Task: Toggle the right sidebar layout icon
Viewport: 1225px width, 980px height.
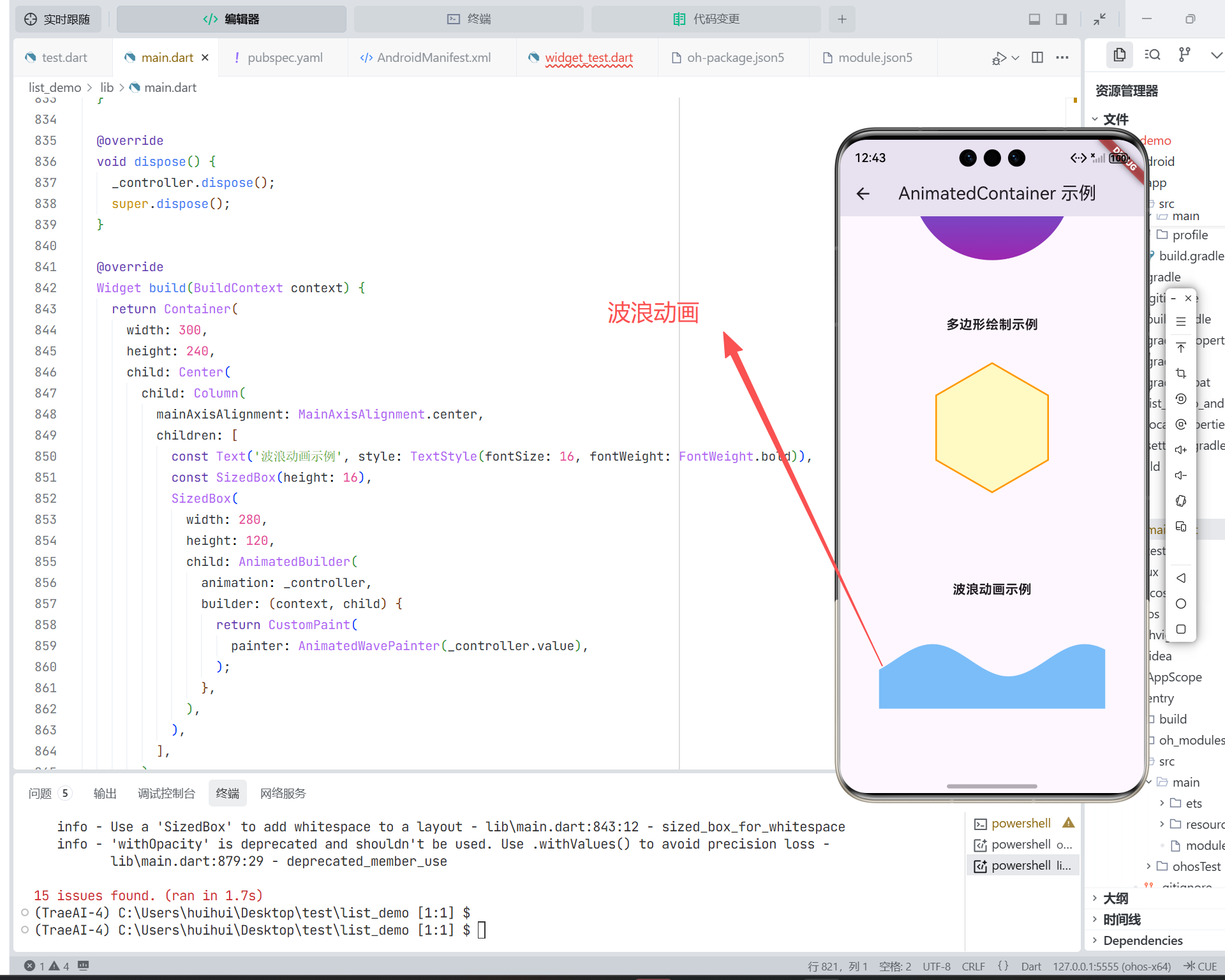Action: 1061,19
